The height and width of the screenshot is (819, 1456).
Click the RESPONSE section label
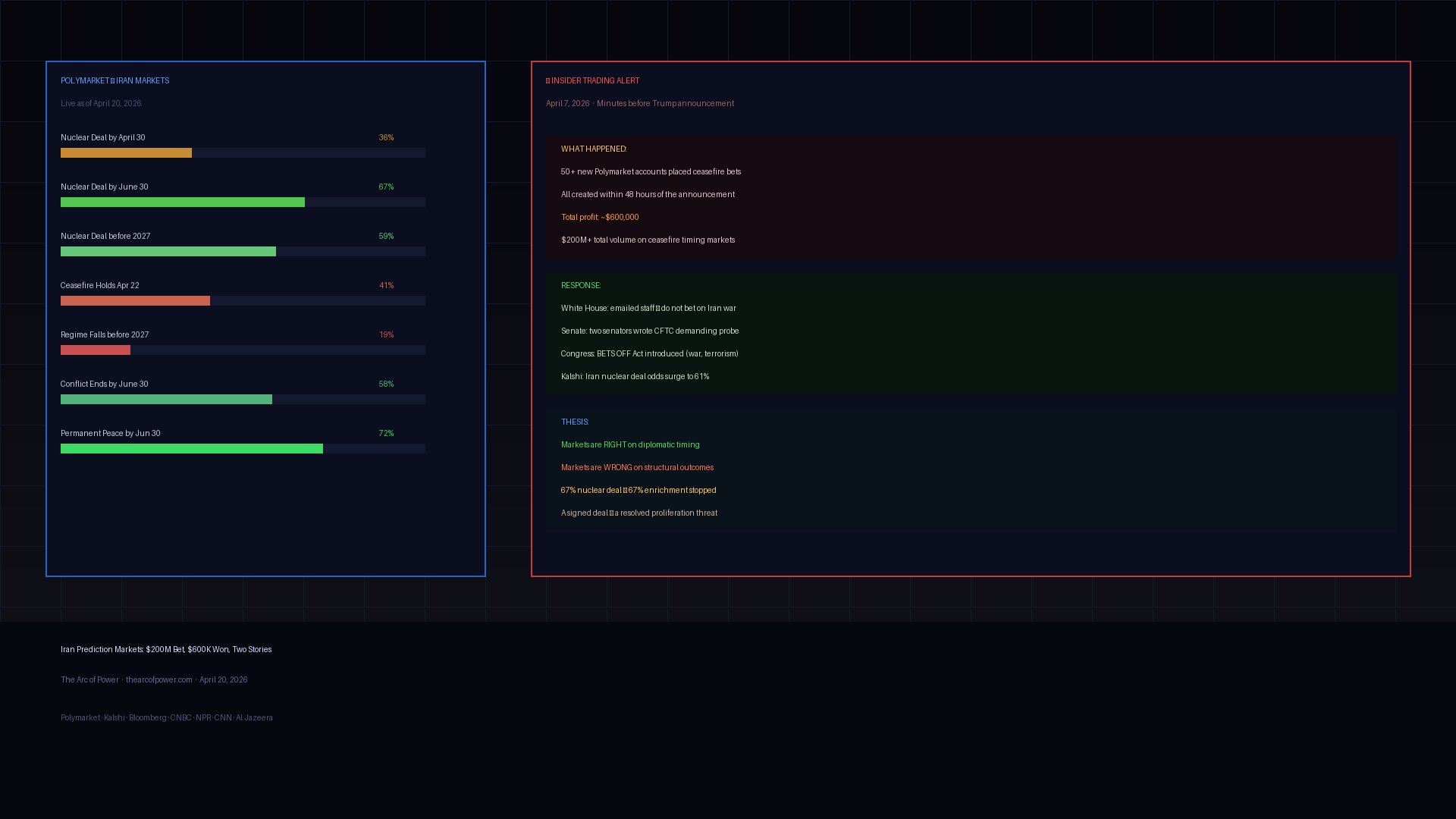coord(580,286)
